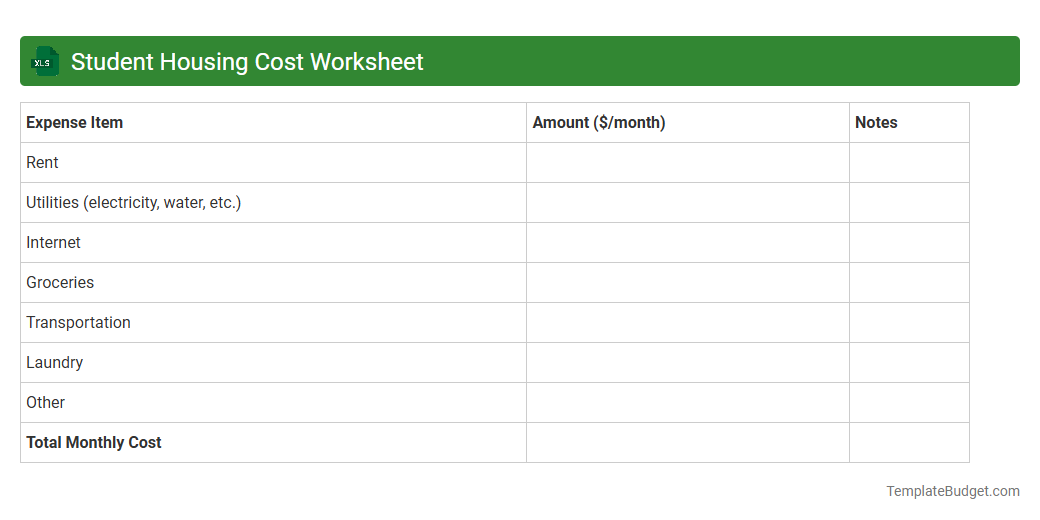The width and height of the screenshot is (1040, 520).
Task: Click the XLS file icon in the header
Action: (x=44, y=61)
